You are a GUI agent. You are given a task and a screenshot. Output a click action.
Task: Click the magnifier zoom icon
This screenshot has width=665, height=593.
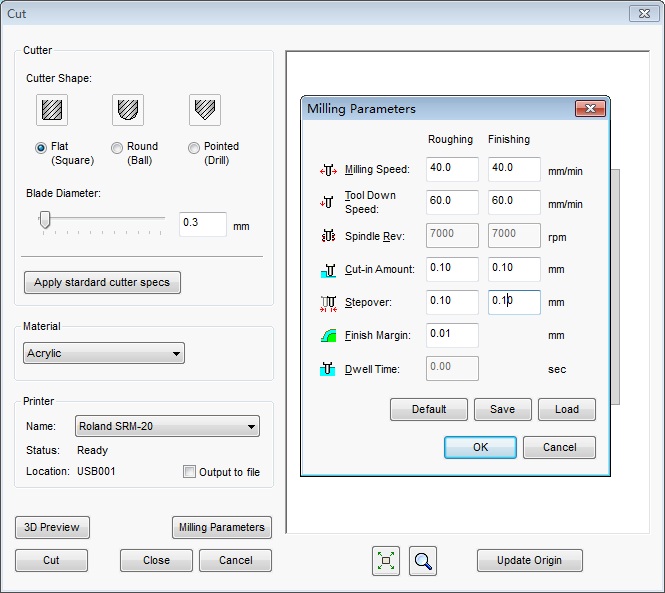pos(423,561)
